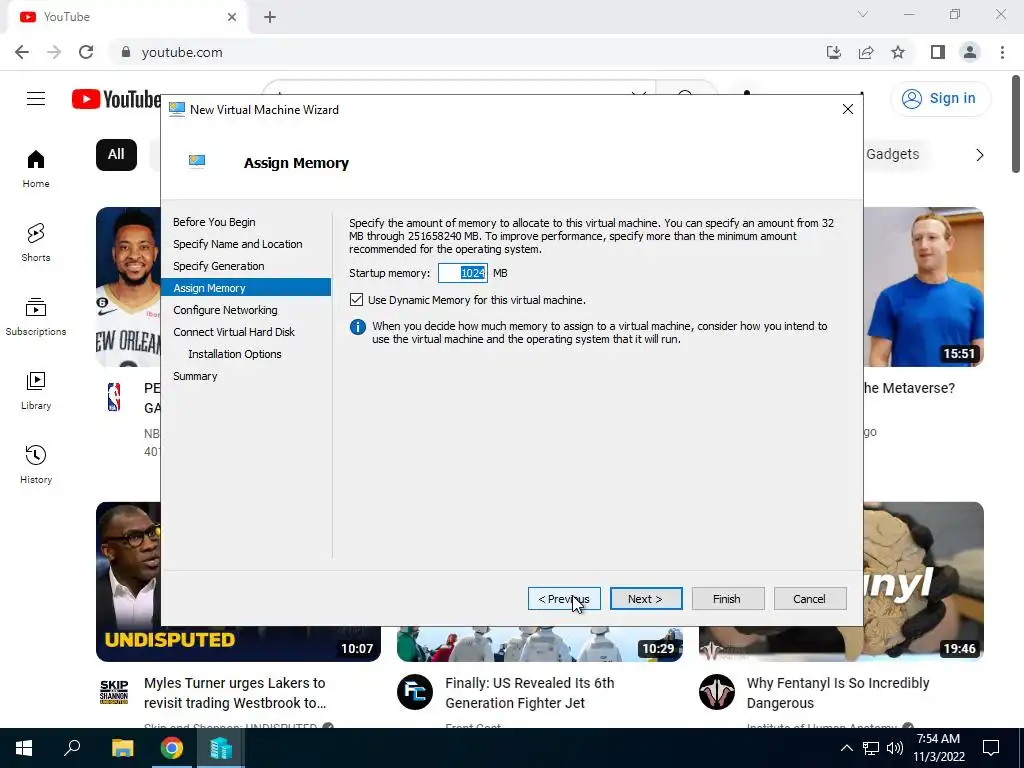Toggle Chrome side panel
Image resolution: width=1024 pixels, height=768 pixels.
[x=938, y=52]
